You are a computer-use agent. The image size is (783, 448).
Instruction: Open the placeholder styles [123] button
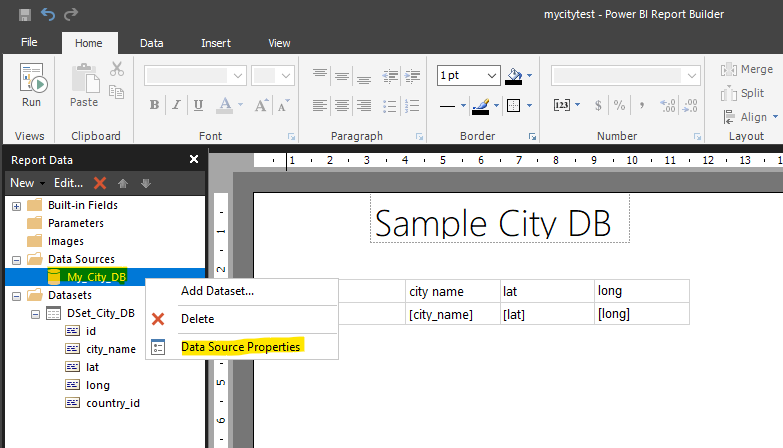click(x=562, y=105)
